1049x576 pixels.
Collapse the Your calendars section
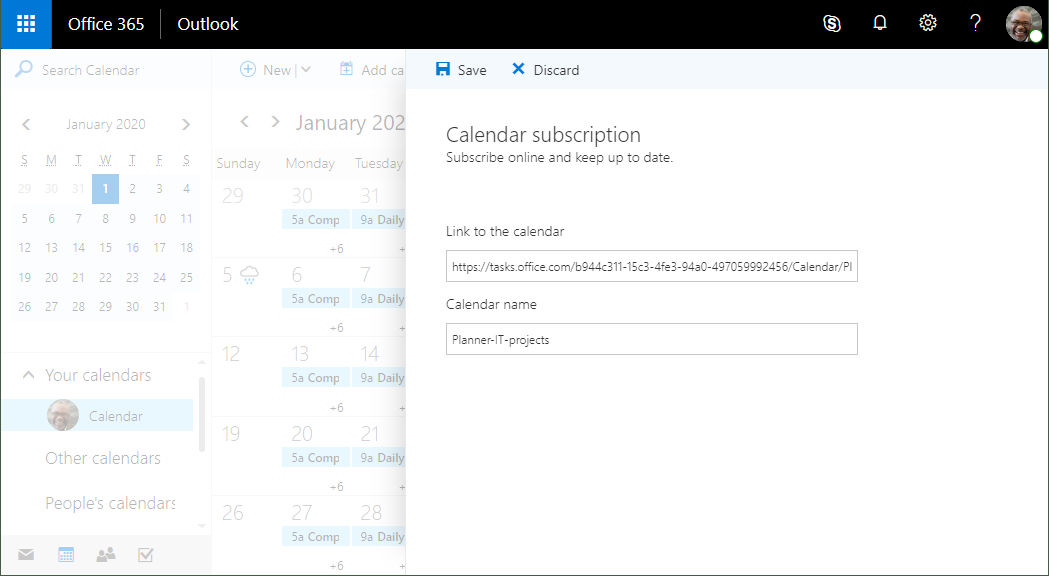(28, 376)
